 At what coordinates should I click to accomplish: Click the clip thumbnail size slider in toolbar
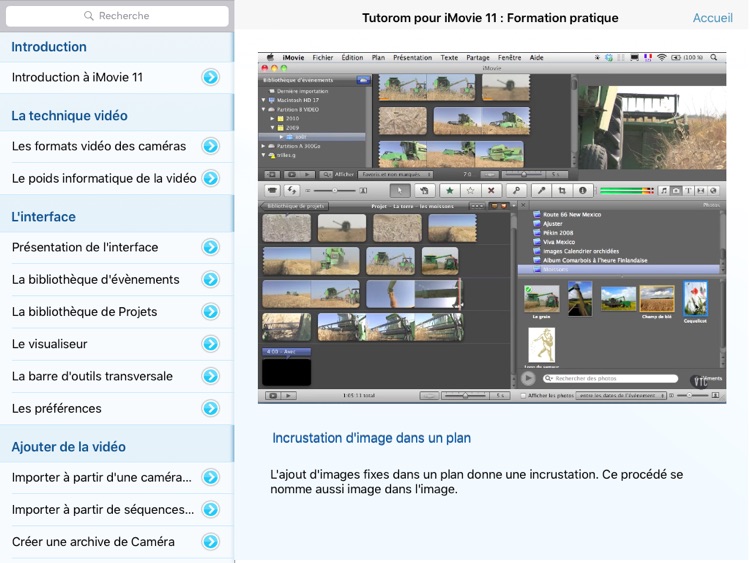point(336,191)
